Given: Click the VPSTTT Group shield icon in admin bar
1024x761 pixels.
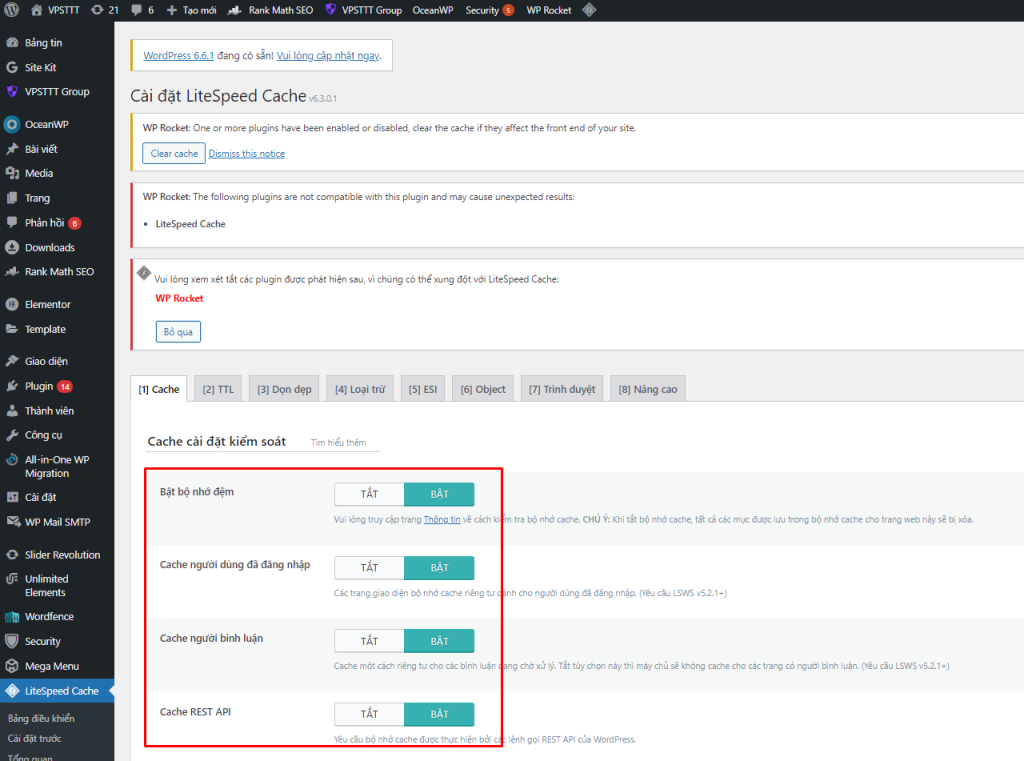Looking at the screenshot, I should pyautogui.click(x=330, y=10).
